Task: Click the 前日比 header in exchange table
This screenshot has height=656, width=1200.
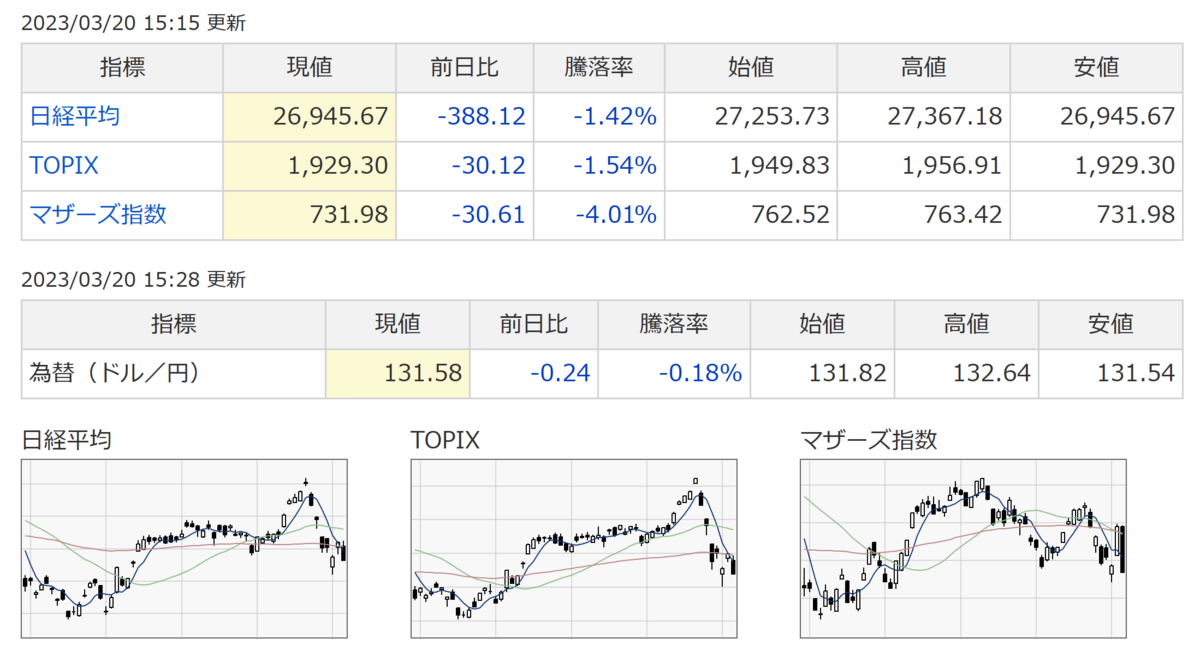Action: (x=533, y=324)
